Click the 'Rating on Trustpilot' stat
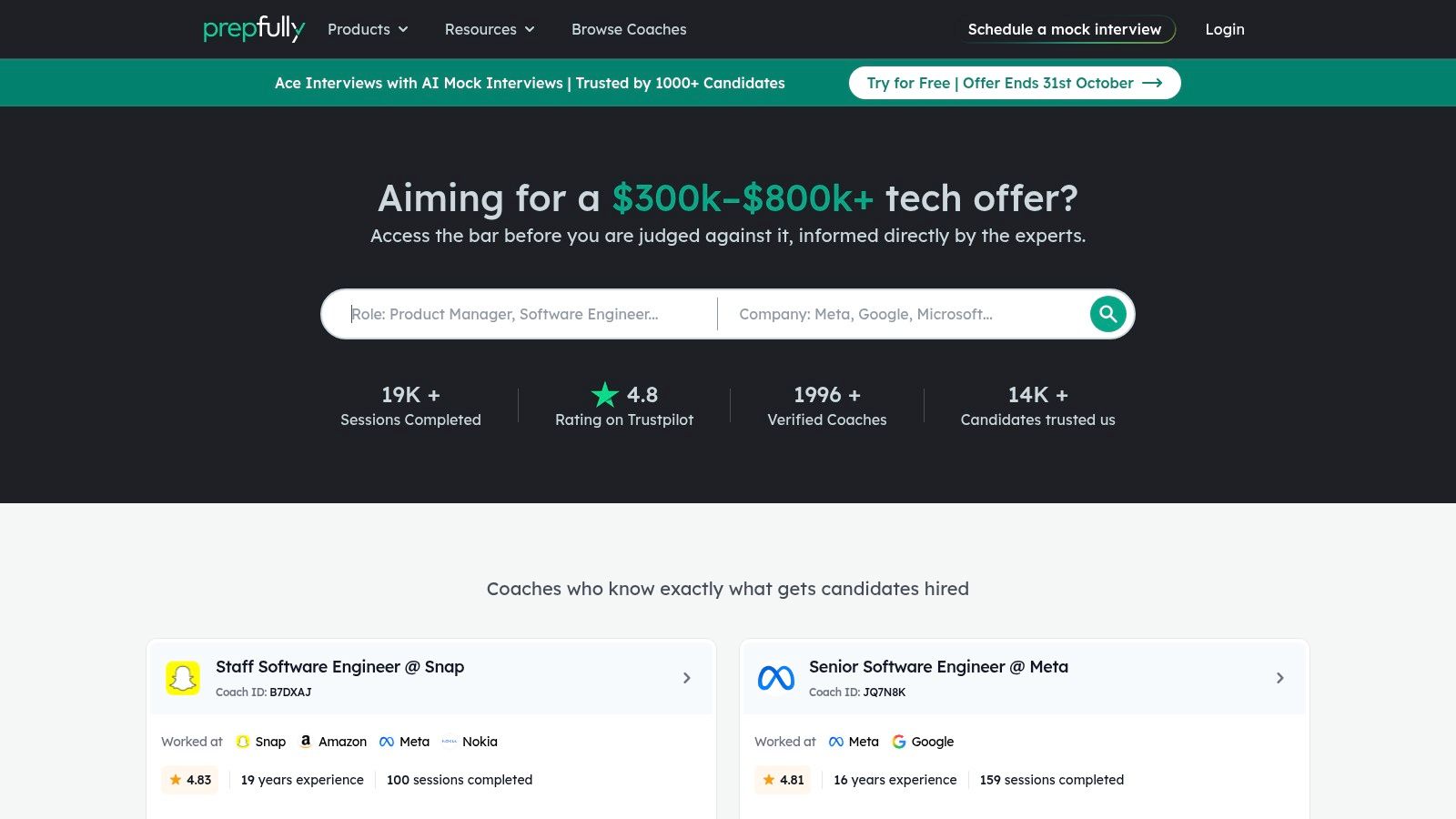 624,405
